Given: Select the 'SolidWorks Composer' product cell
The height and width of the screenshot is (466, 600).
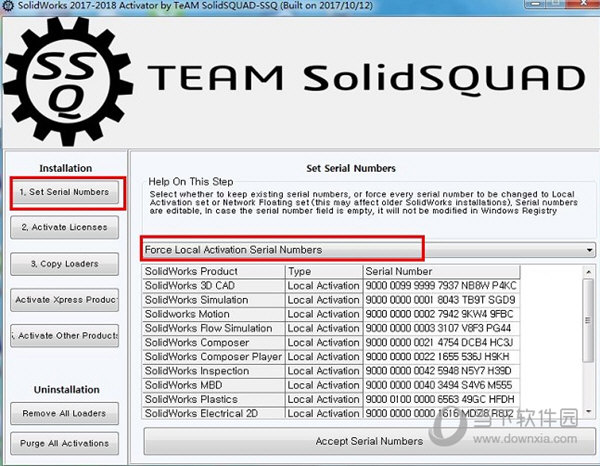Looking at the screenshot, I should tap(214, 342).
